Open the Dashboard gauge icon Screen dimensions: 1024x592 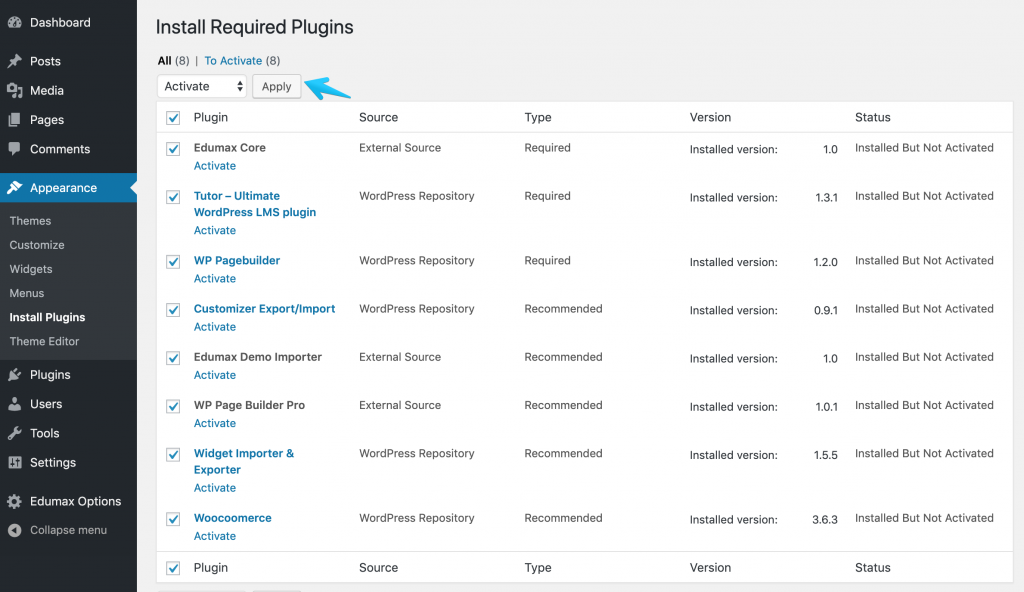(x=14, y=22)
